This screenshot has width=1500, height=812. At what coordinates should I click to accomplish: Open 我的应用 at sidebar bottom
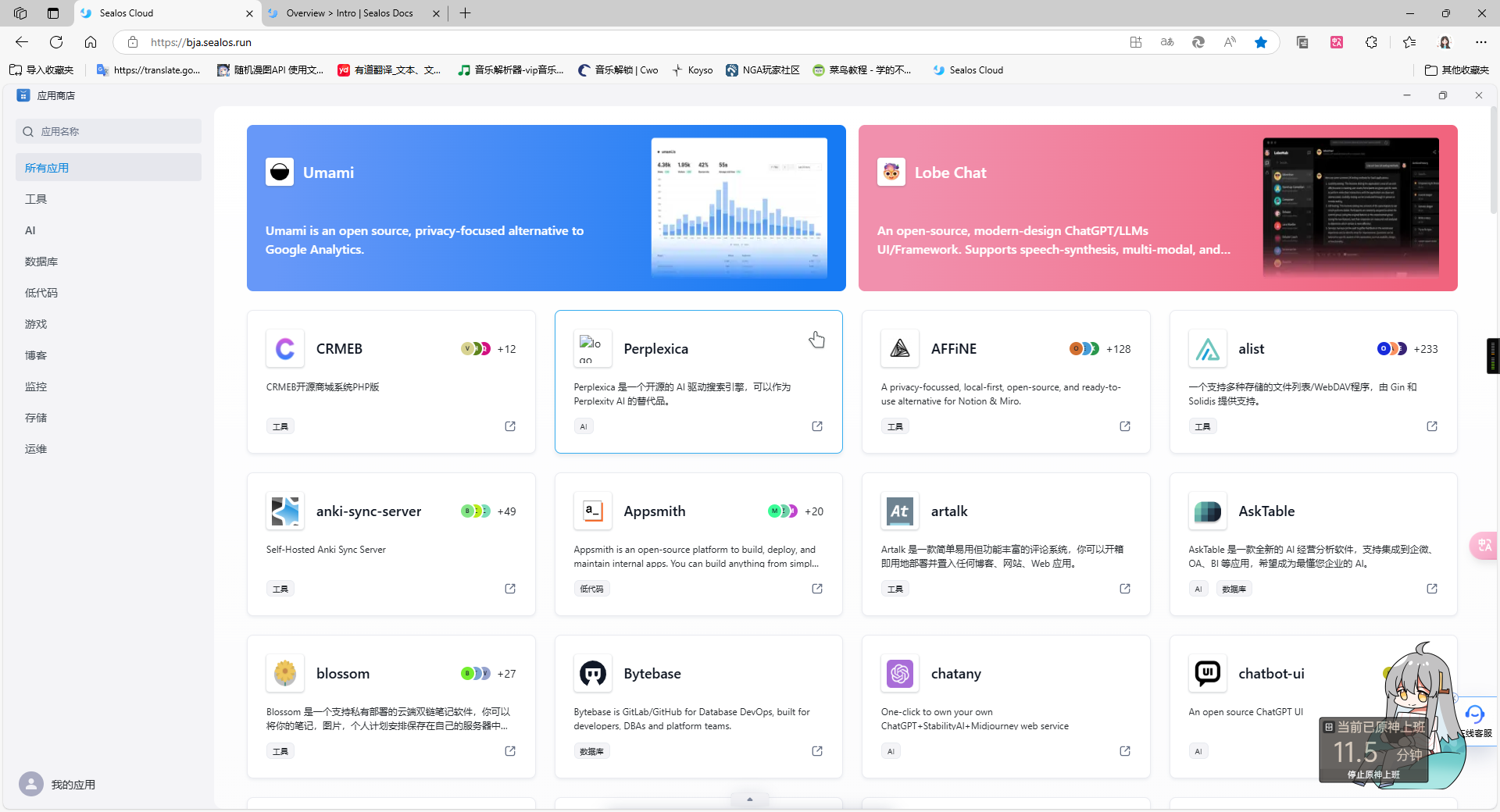(73, 785)
